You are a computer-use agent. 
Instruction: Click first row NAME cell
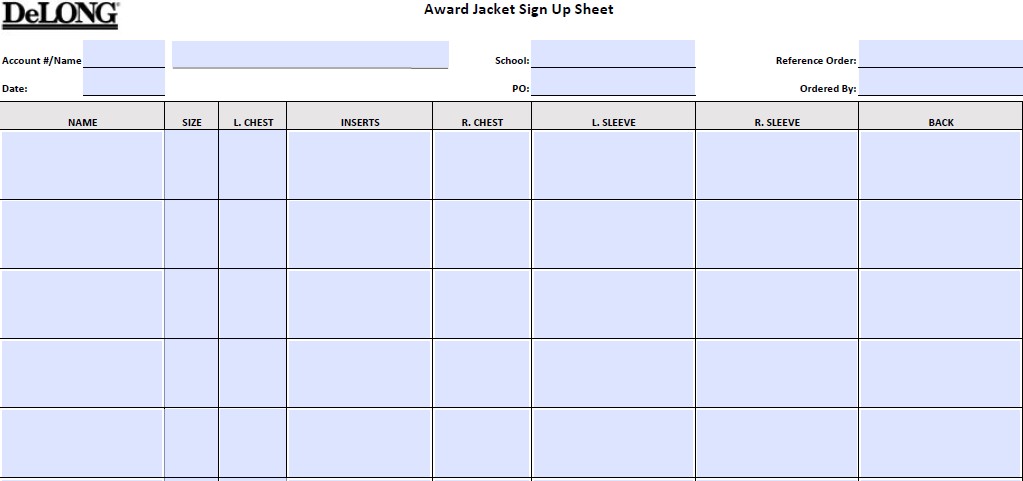83,165
